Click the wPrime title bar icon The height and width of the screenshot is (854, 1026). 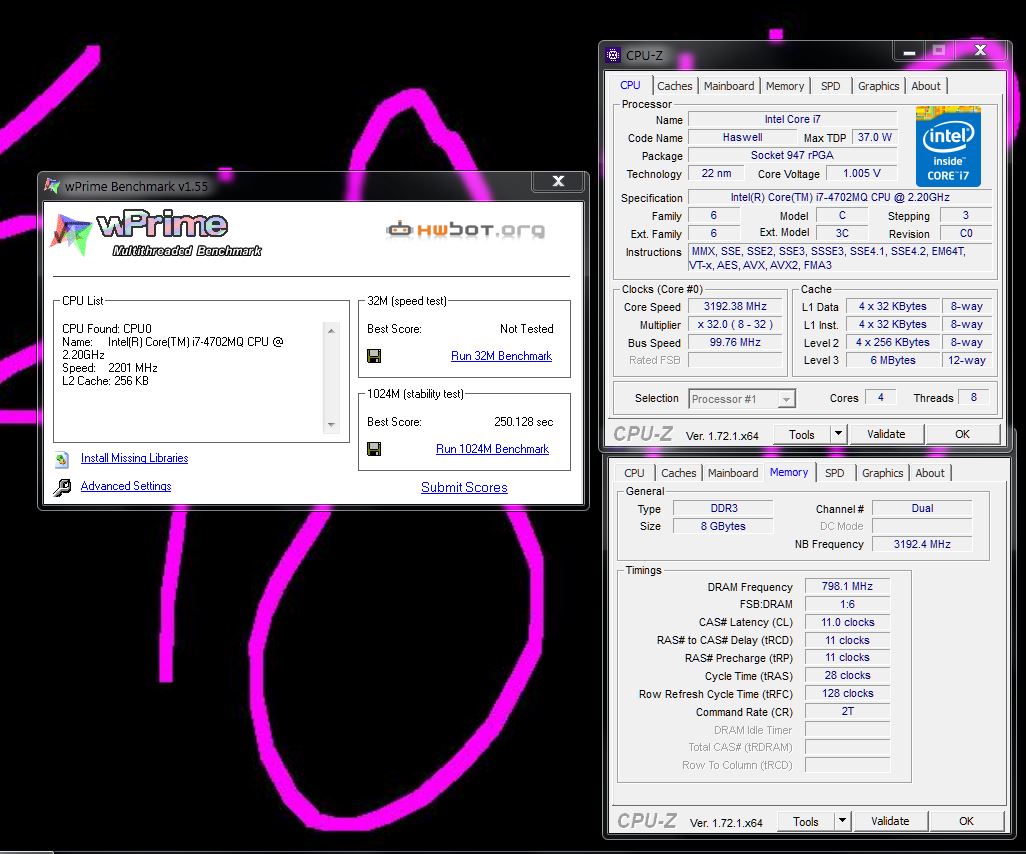(52, 186)
